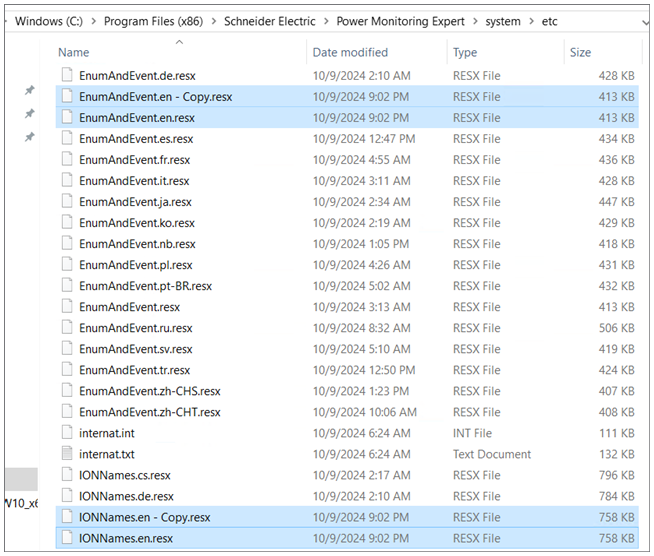
Task: Expand chevron after system breadcrumb
Action: coord(531,21)
